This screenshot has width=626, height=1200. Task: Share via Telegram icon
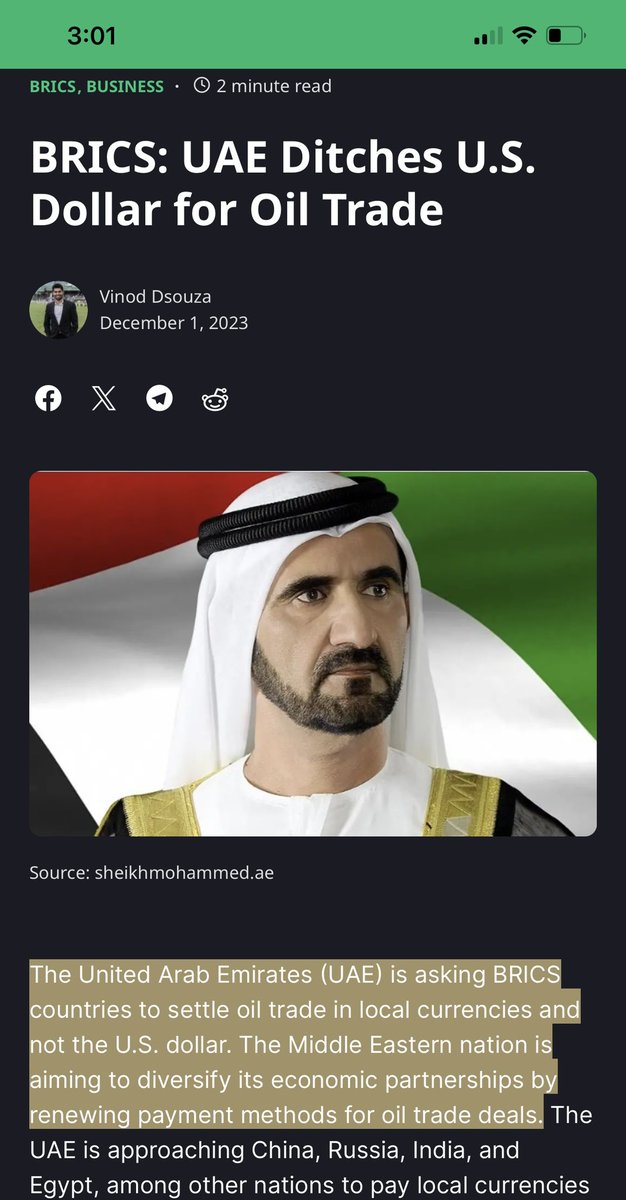[159, 398]
